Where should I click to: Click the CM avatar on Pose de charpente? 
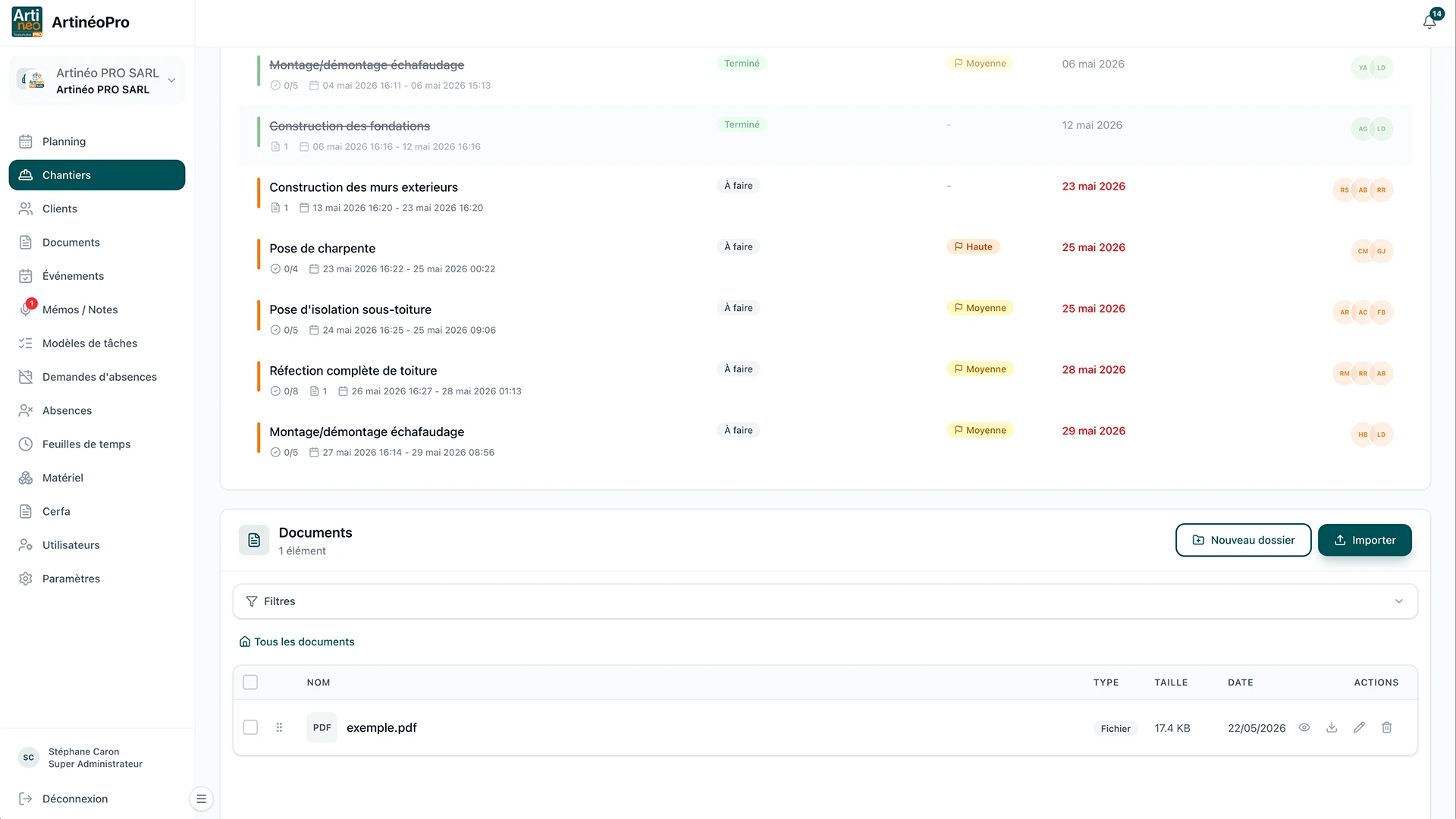[x=1363, y=251]
